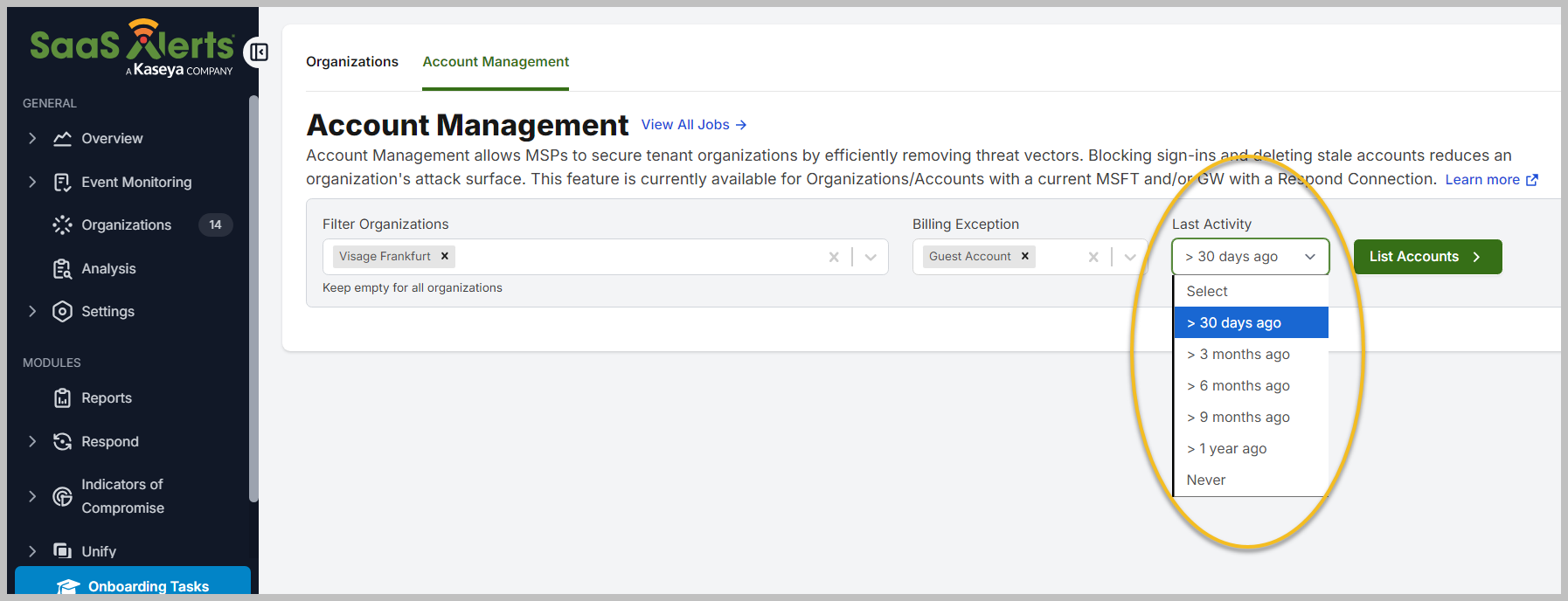Choose '> 6 months ago' option
This screenshot has height=601, width=1568.
tap(1238, 386)
